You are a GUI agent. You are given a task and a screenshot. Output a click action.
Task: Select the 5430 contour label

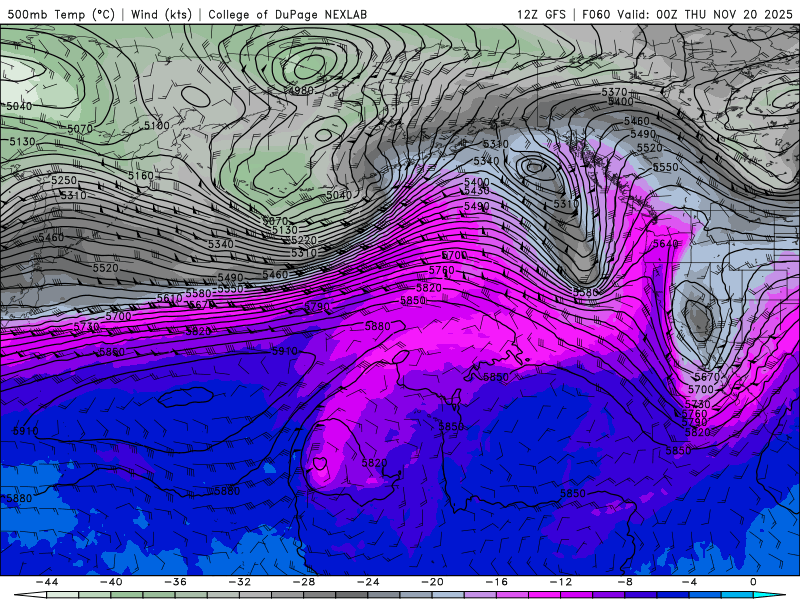[x=477, y=190]
